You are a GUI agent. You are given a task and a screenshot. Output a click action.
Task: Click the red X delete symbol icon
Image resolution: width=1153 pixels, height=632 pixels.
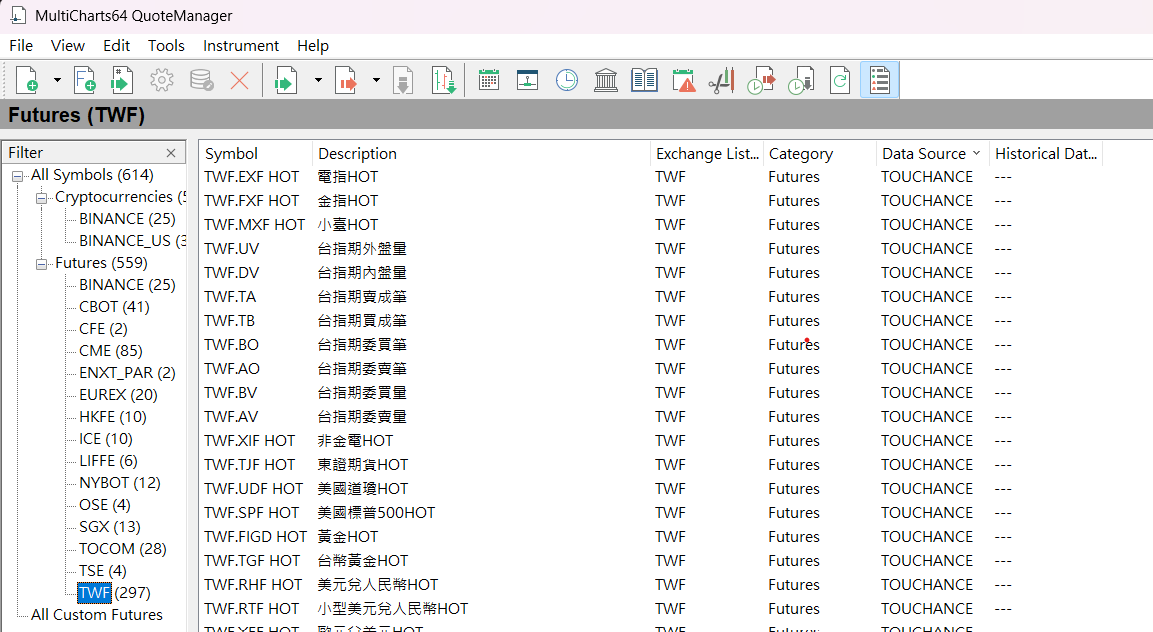(239, 80)
